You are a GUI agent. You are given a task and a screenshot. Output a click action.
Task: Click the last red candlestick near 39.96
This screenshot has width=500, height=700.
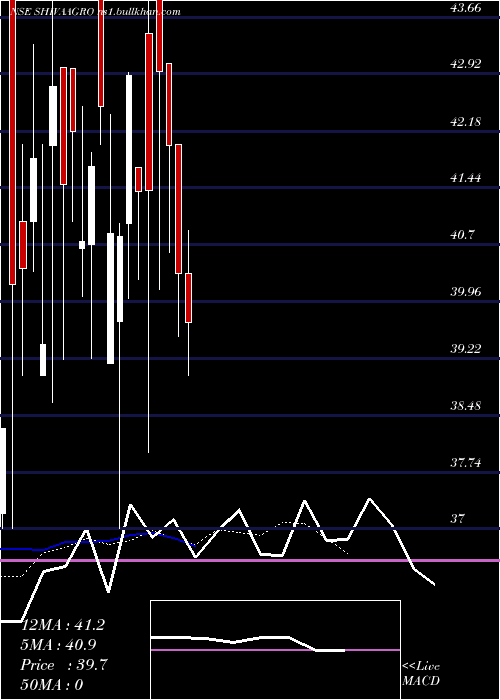coord(188,298)
